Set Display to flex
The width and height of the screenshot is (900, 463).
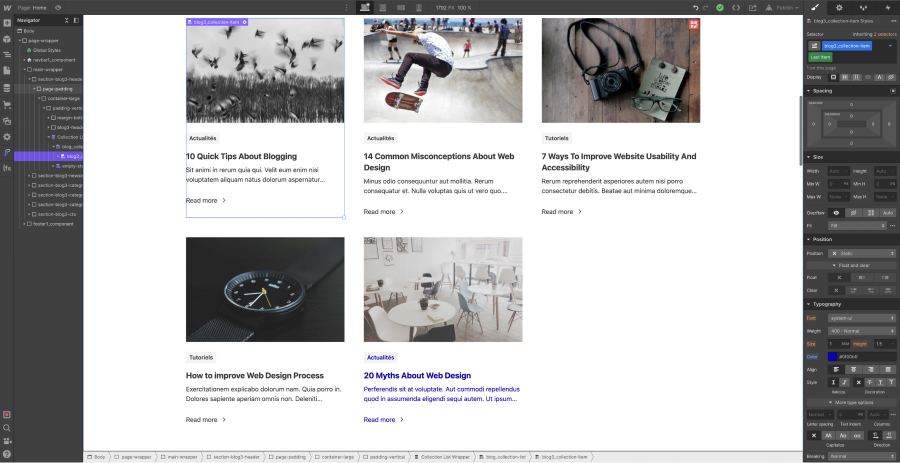(x=845, y=77)
